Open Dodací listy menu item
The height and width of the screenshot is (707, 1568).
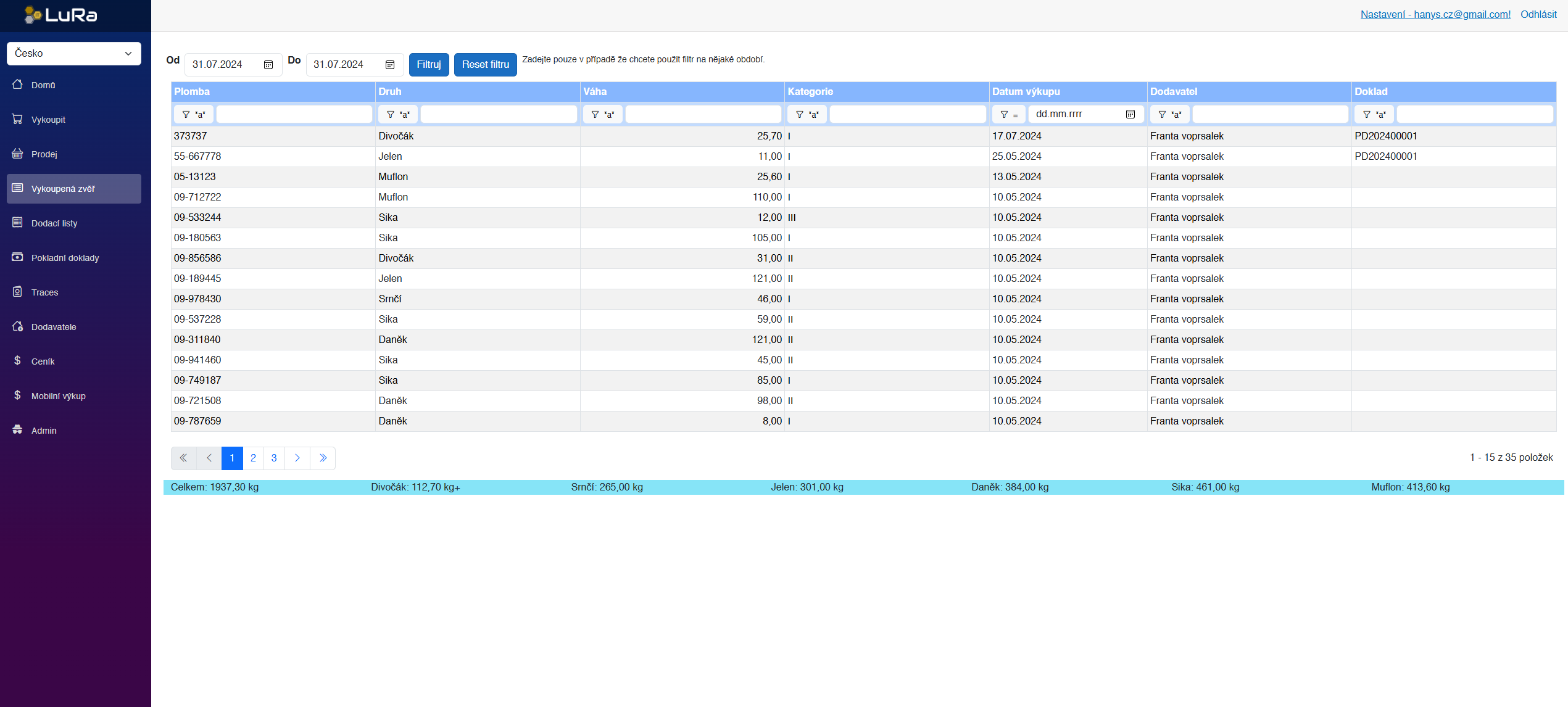74,223
